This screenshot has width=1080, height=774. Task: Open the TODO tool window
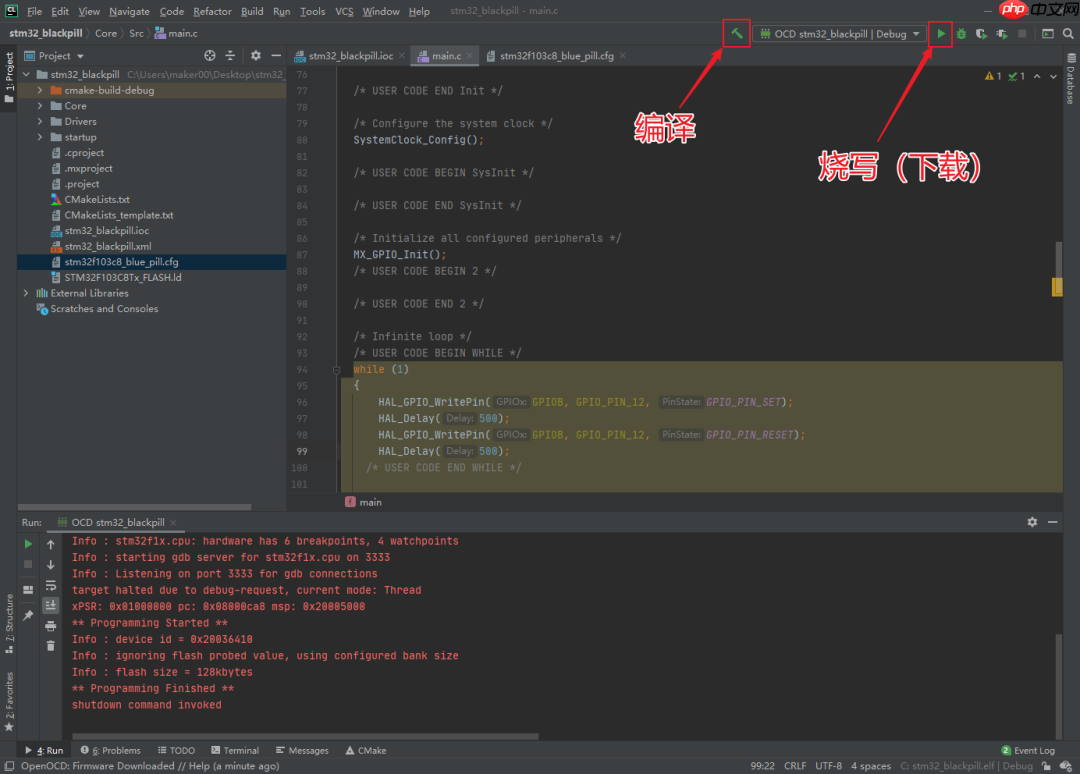point(177,750)
